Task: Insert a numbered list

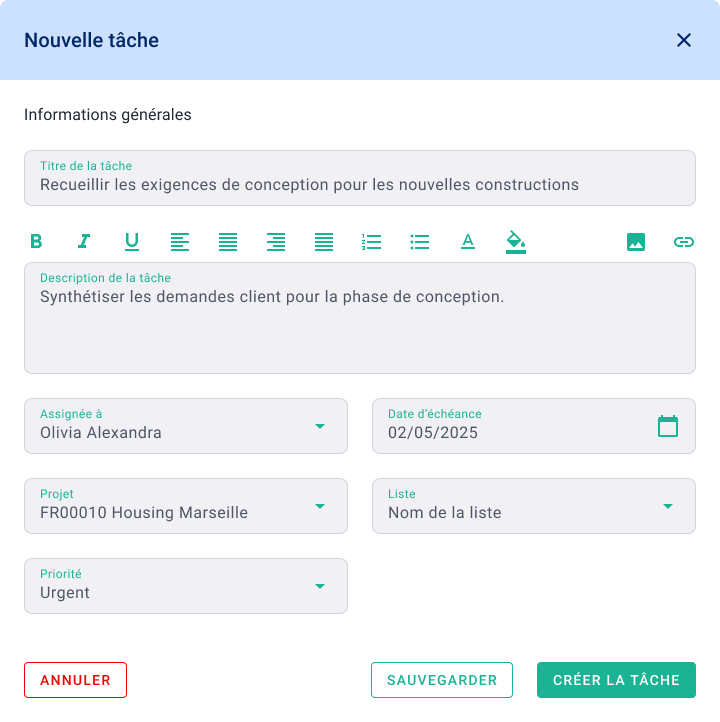Action: [x=372, y=241]
